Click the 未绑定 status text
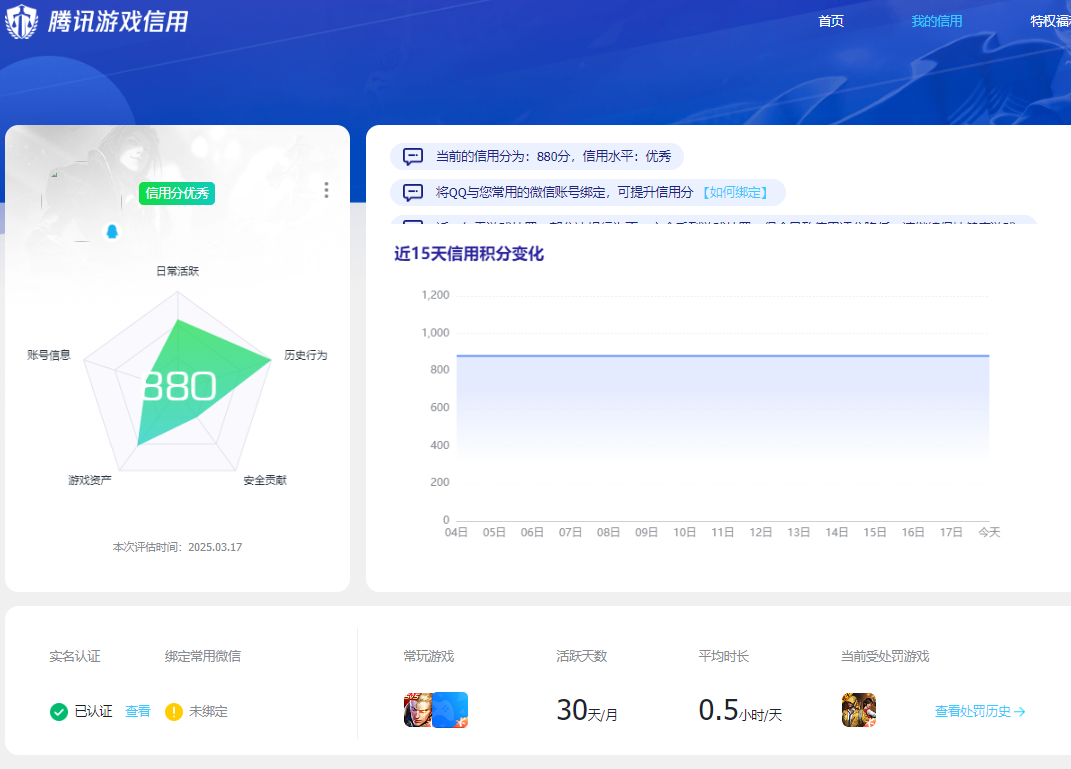This screenshot has width=1071, height=769. pyautogui.click(x=208, y=712)
